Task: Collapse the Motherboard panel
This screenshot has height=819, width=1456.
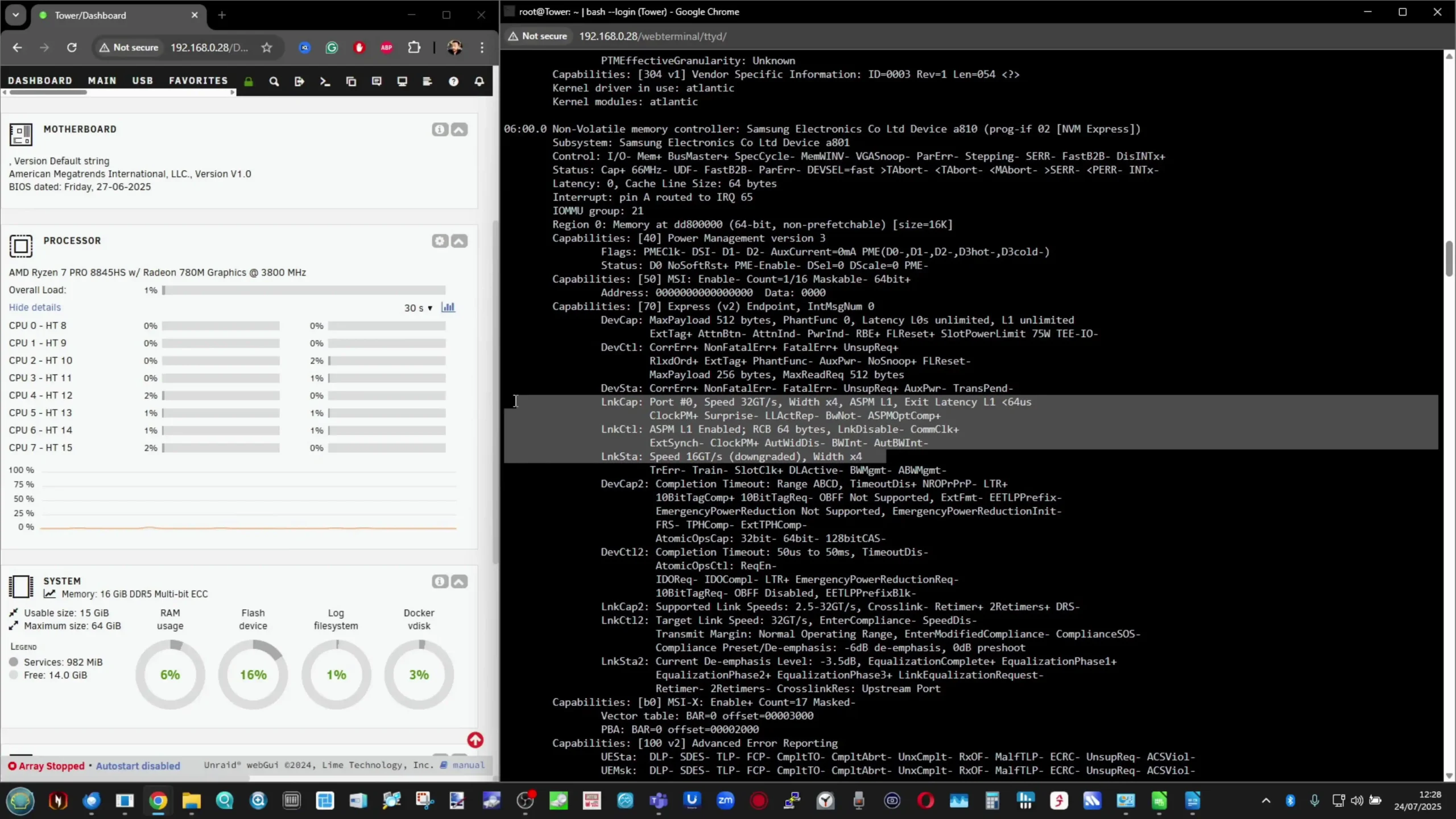Action: pyautogui.click(x=459, y=130)
